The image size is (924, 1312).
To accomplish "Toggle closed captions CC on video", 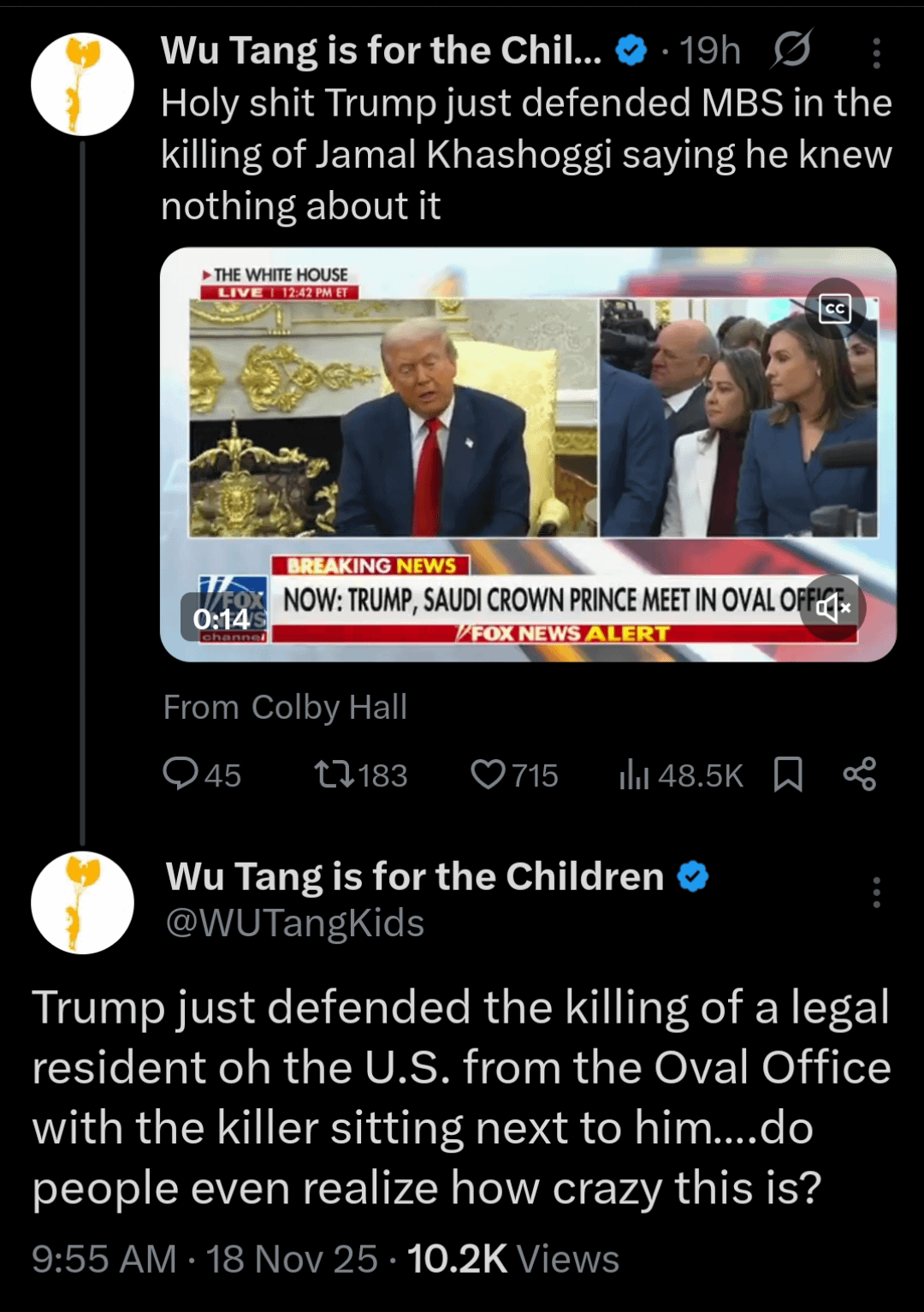I will click(835, 309).
